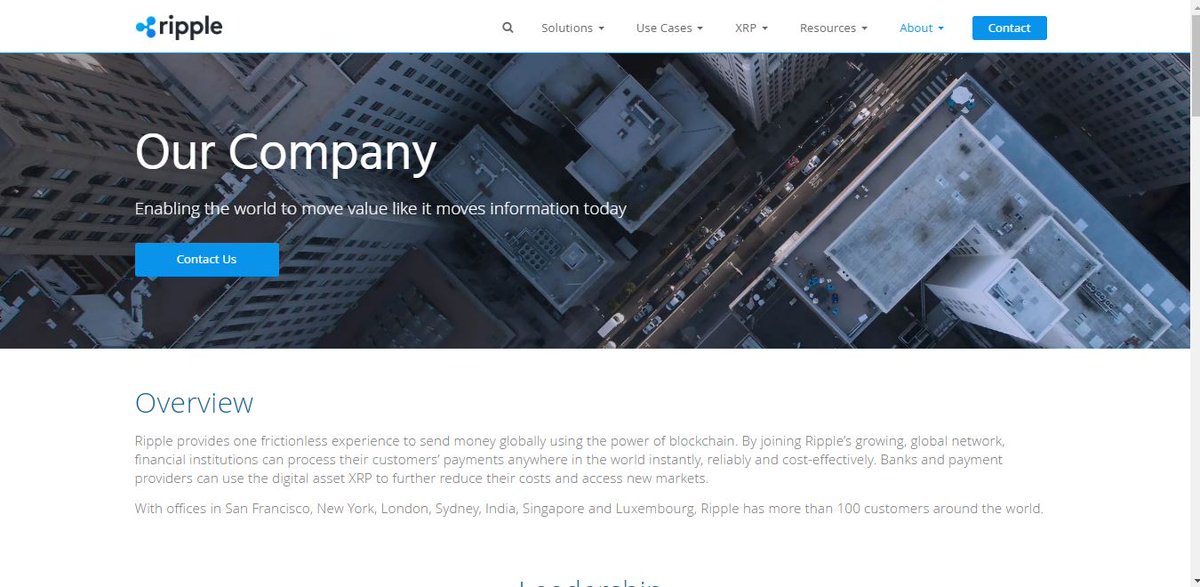The image size is (1200, 587).
Task: Click the partially visible Leadership heading
Action: click(589, 582)
